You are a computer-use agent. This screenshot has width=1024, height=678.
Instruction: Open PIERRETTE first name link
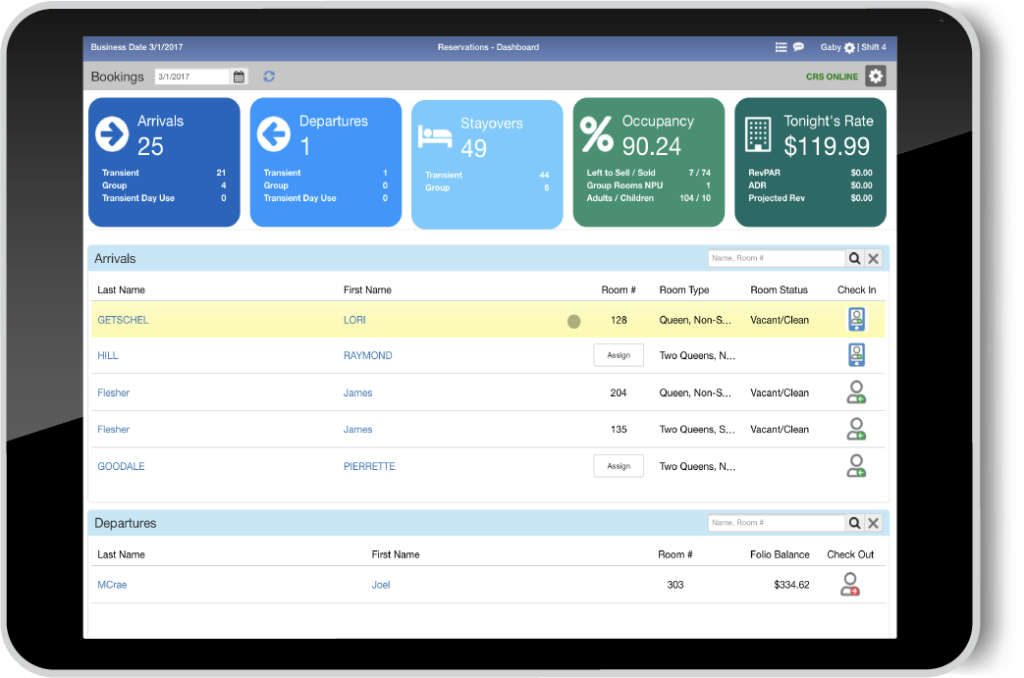click(x=369, y=466)
